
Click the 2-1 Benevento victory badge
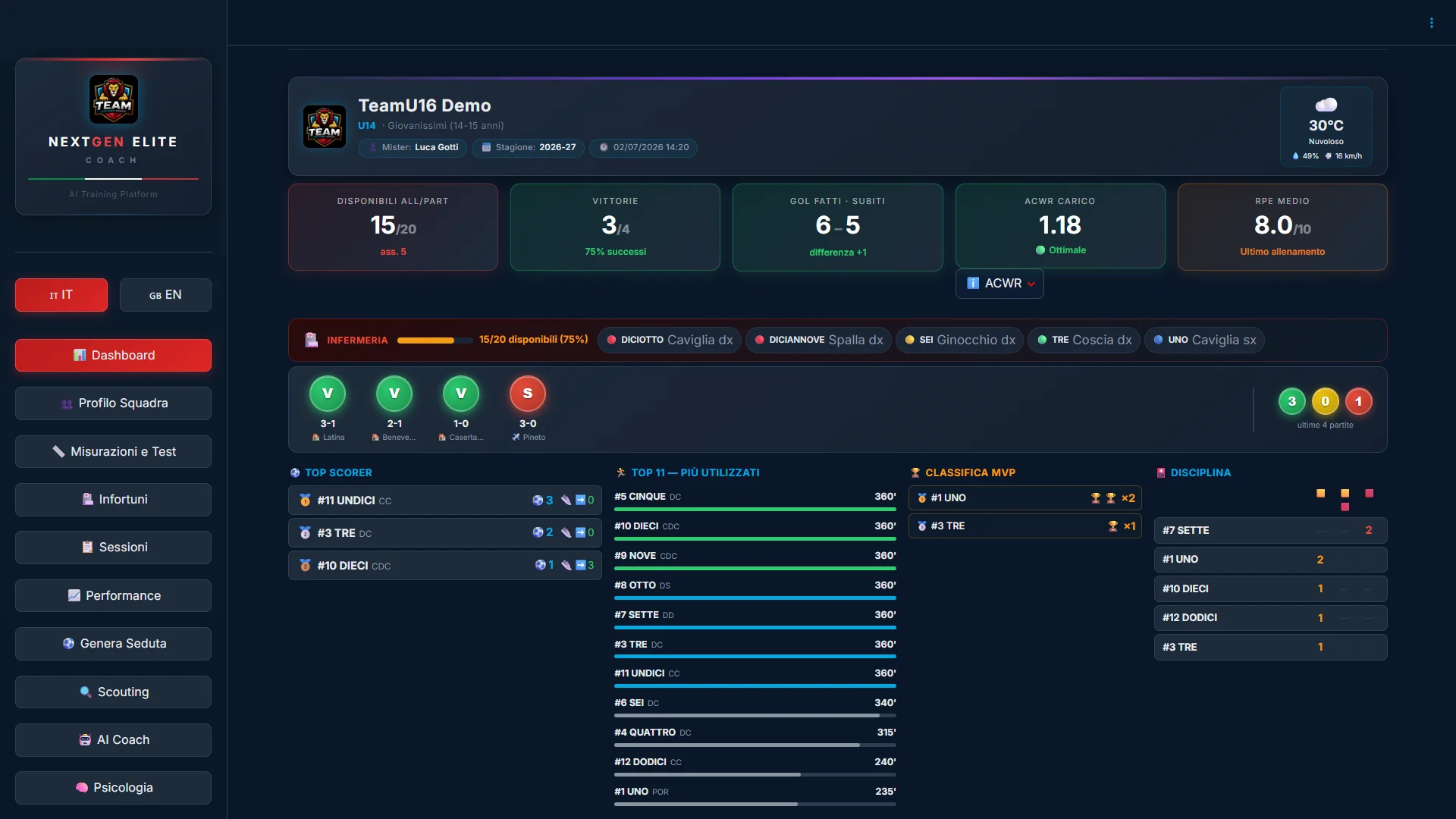click(394, 394)
